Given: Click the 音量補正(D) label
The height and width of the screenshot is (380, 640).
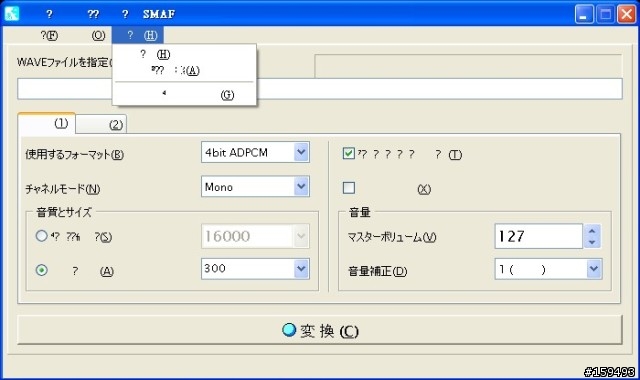Looking at the screenshot, I should coord(377,271).
